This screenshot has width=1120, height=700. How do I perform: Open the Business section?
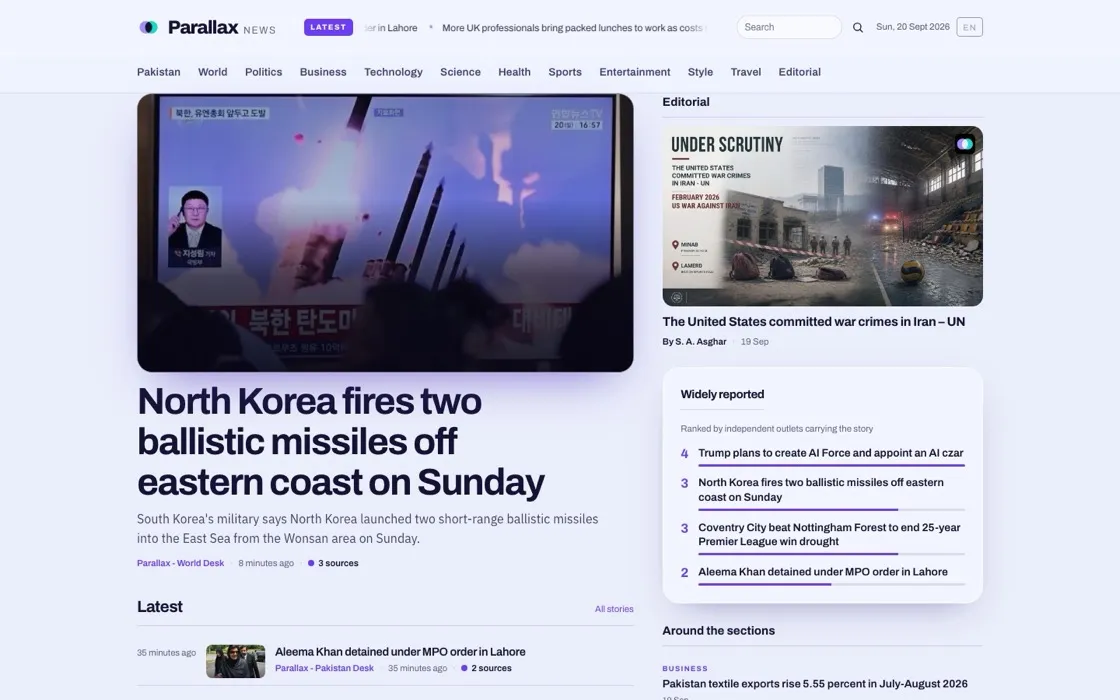click(323, 72)
